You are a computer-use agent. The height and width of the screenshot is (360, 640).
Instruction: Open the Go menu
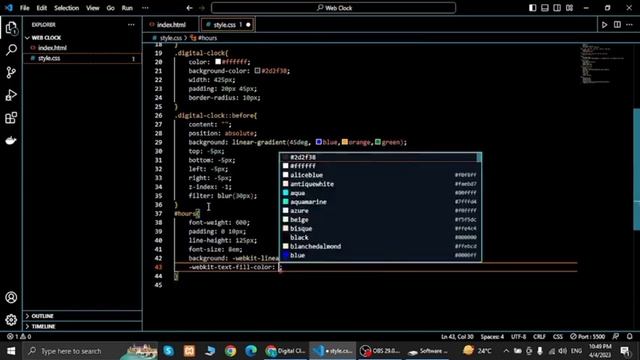(x=111, y=8)
